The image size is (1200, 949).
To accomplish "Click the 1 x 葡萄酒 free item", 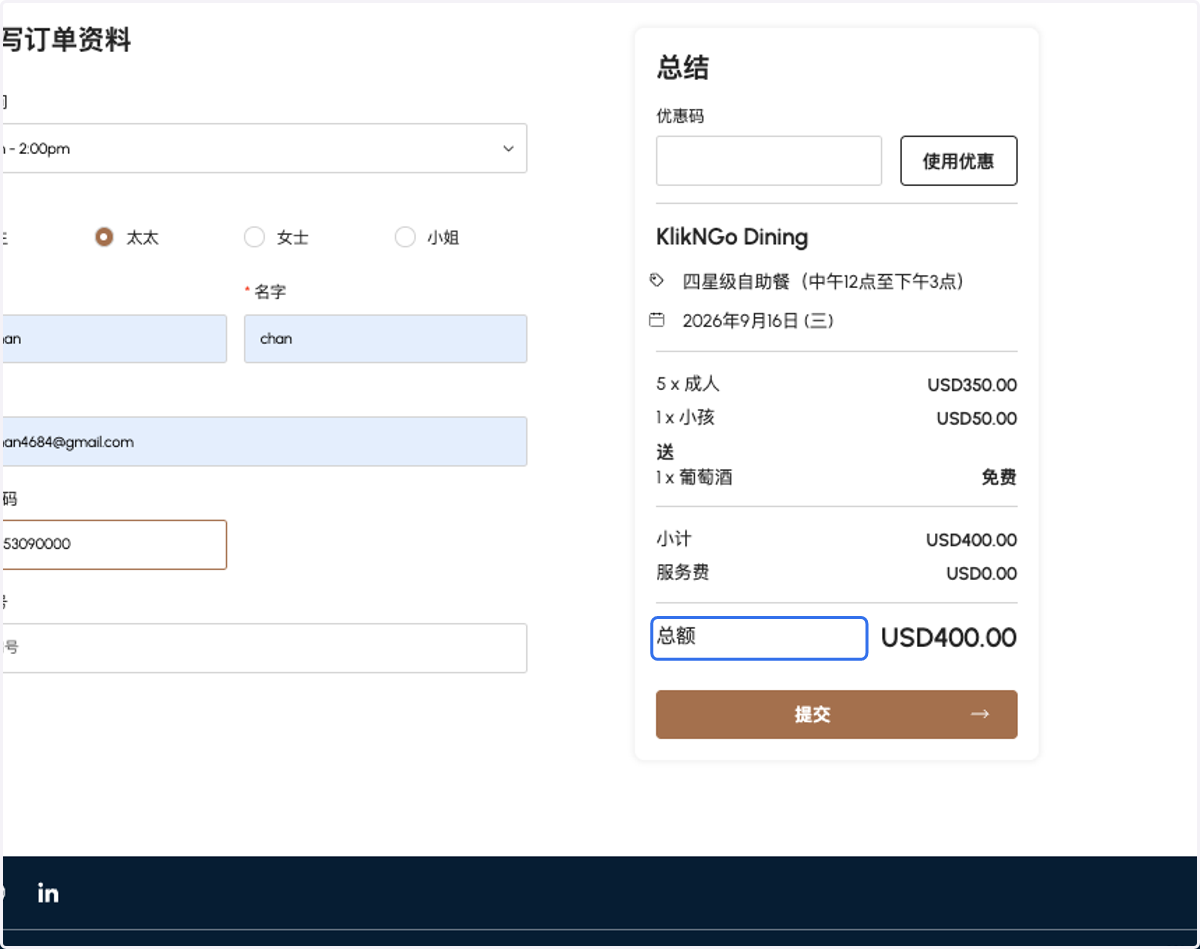I will tap(694, 477).
